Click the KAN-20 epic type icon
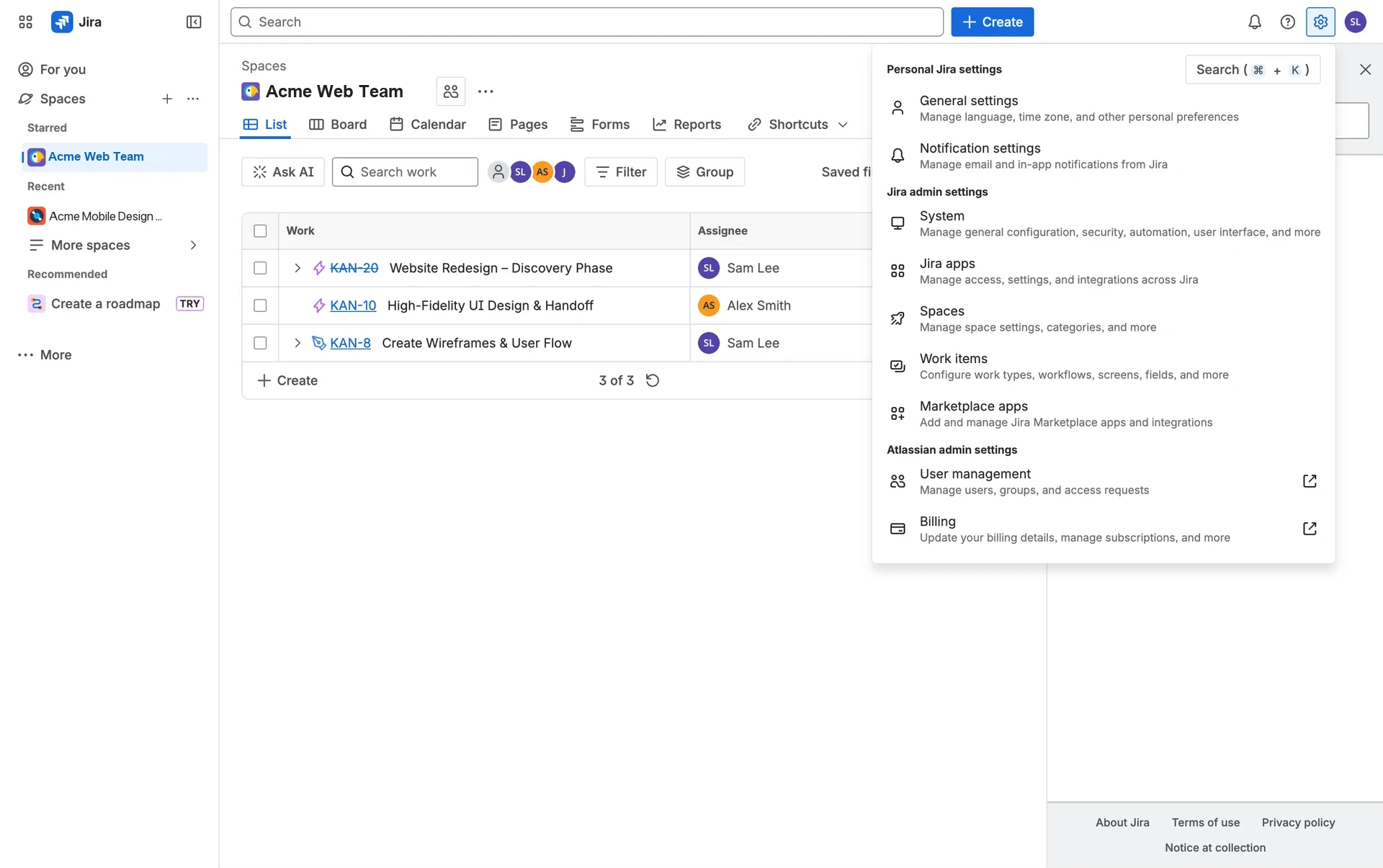 (319, 268)
